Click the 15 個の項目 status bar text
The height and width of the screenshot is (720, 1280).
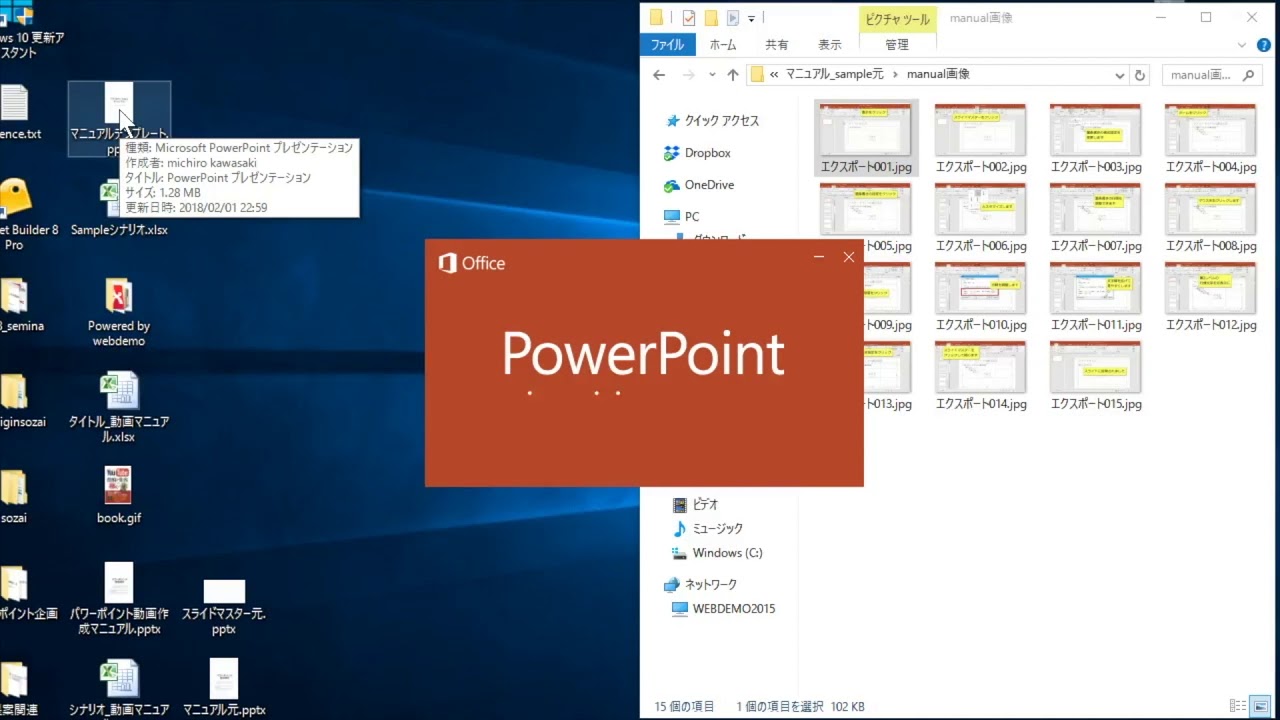pyautogui.click(x=685, y=707)
